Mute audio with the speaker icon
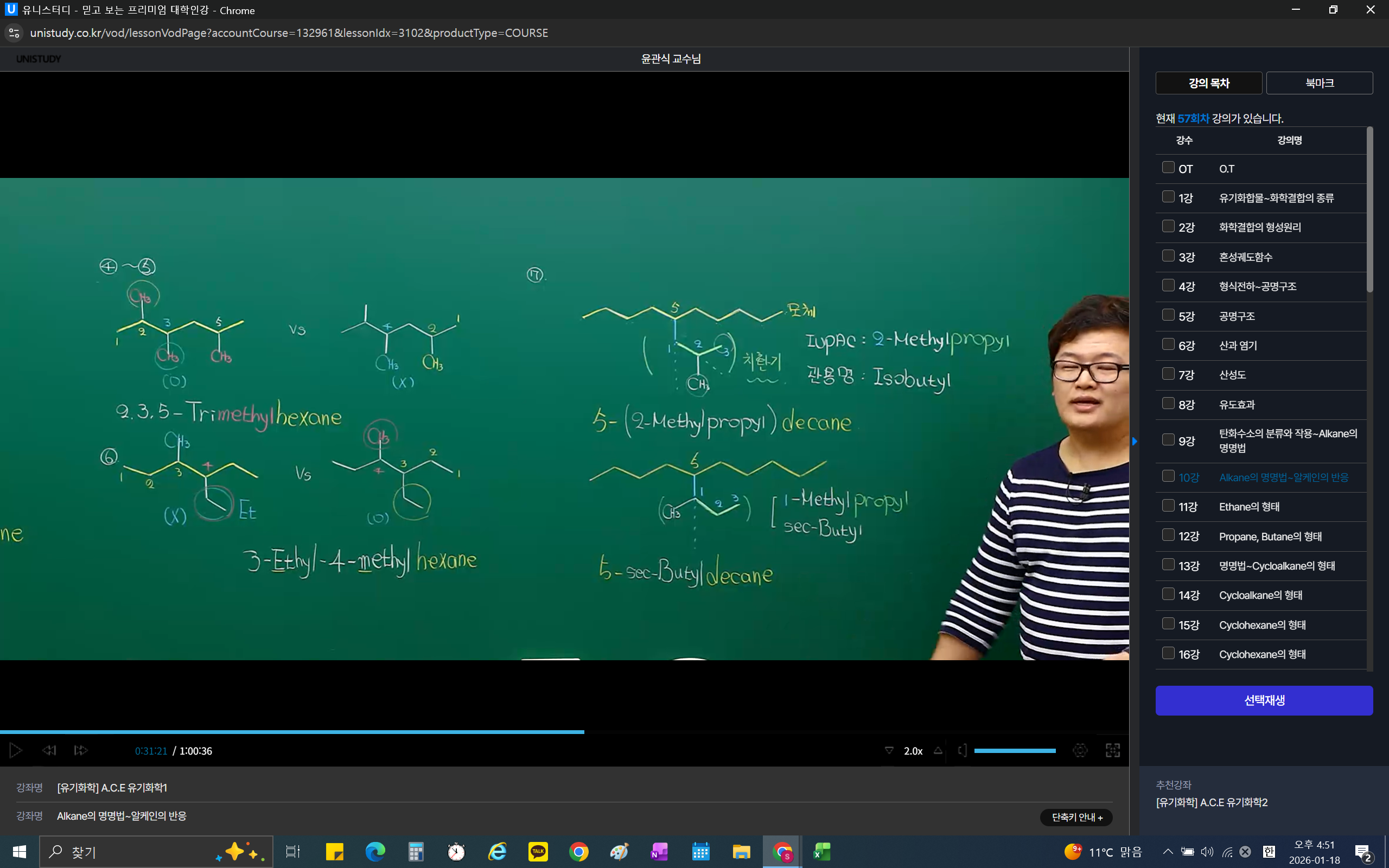The image size is (1389, 868). 963,750
